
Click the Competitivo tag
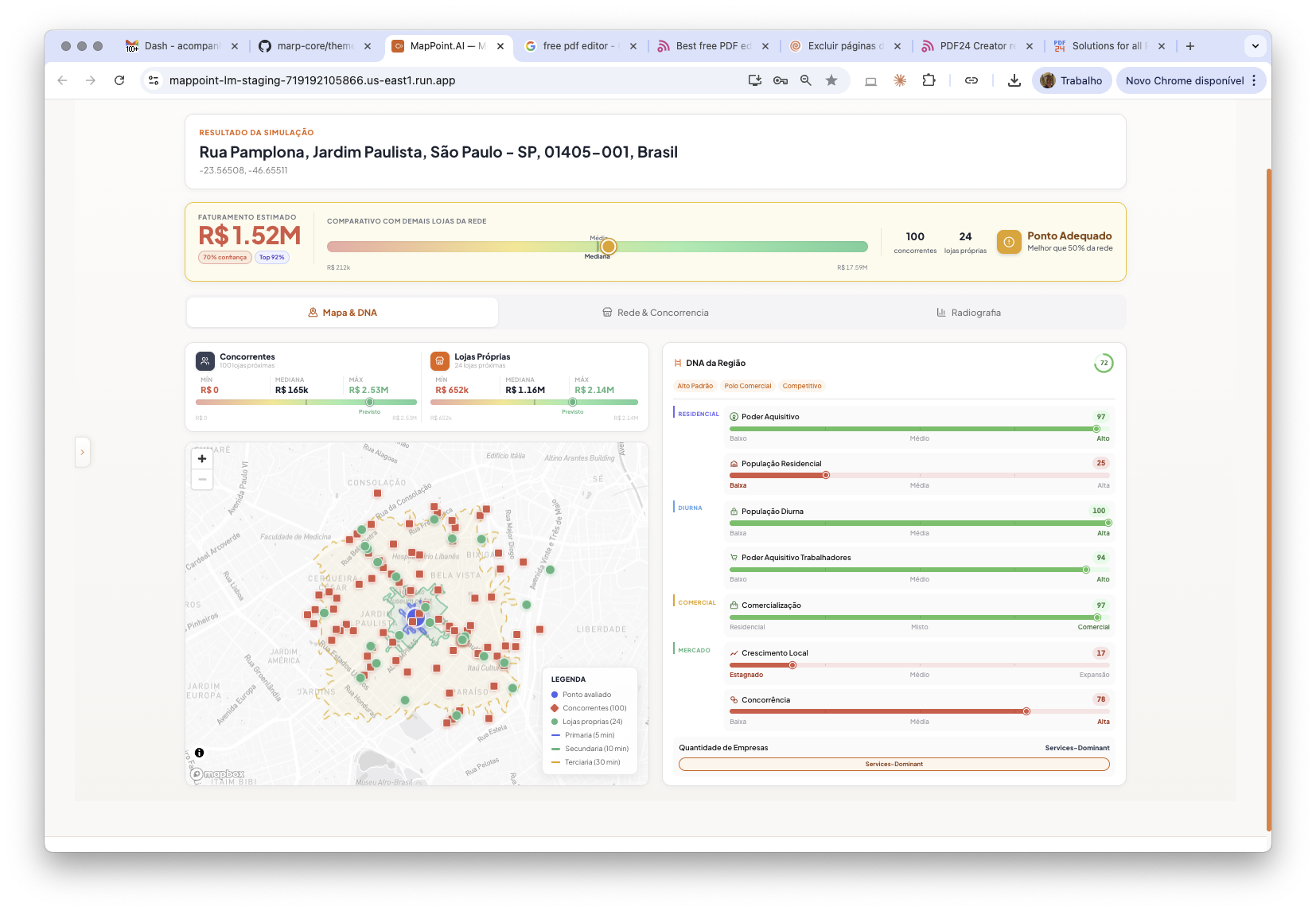coord(802,386)
